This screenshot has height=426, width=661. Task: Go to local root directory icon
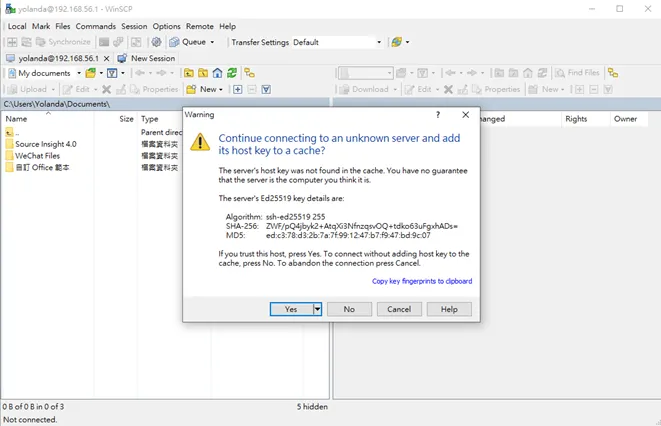tap(203, 73)
